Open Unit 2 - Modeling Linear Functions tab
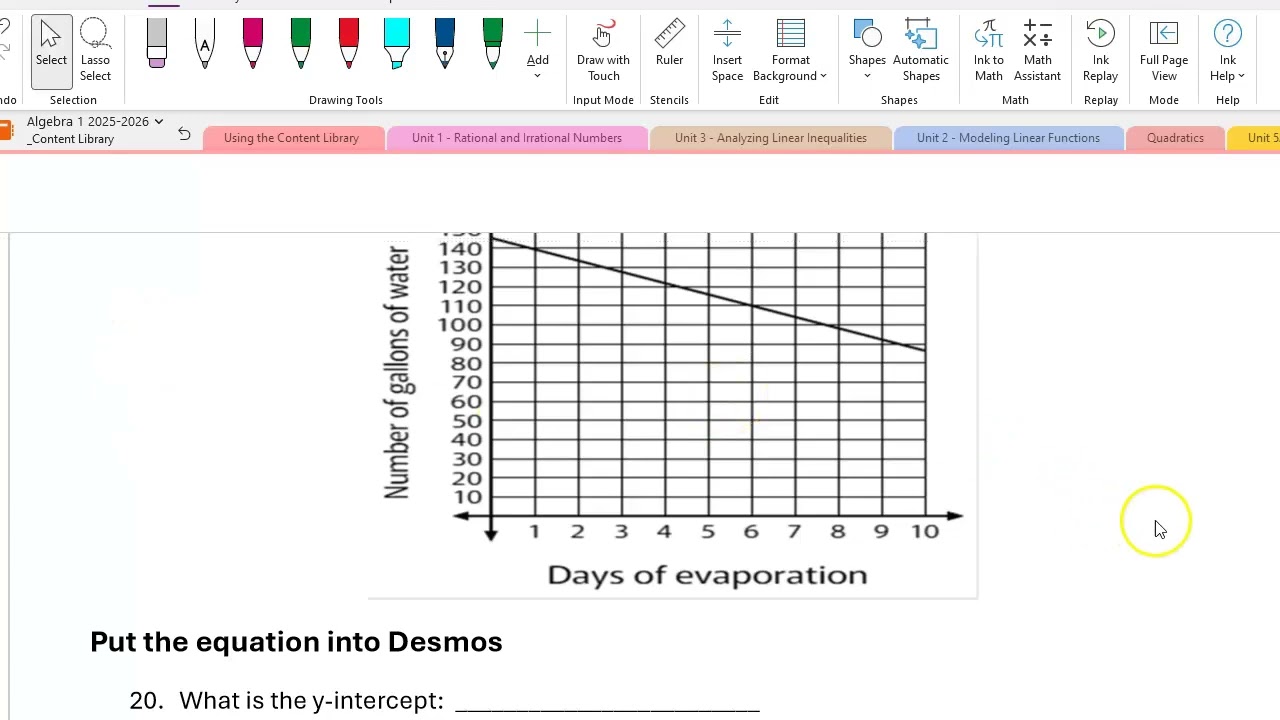Image resolution: width=1280 pixels, height=720 pixels. coord(1008,138)
